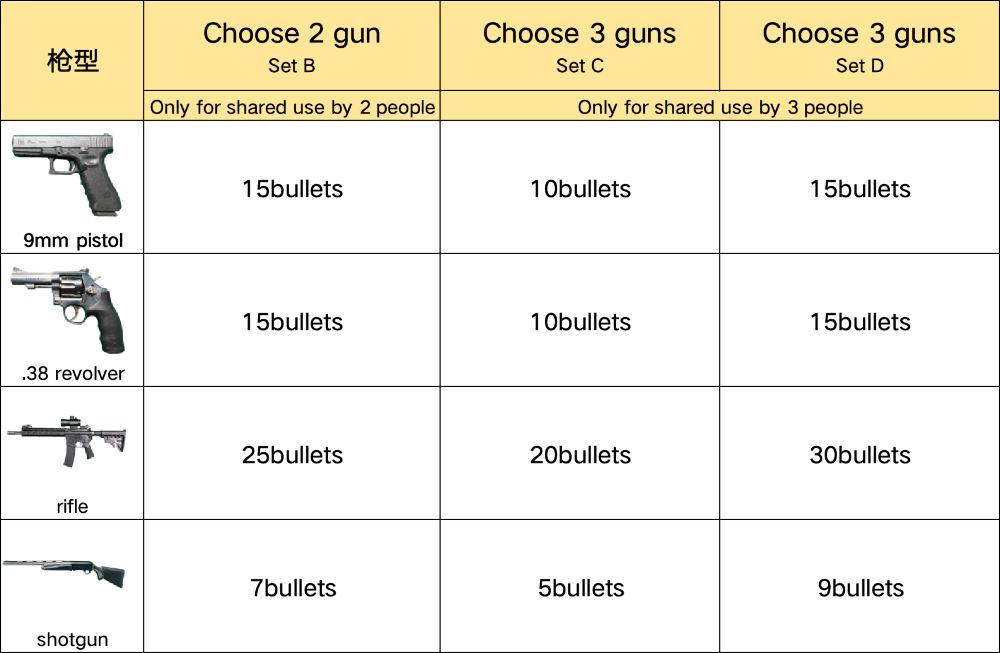Select the shotgun picture
This screenshot has height=653, width=1000.
pyautogui.click(x=65, y=574)
